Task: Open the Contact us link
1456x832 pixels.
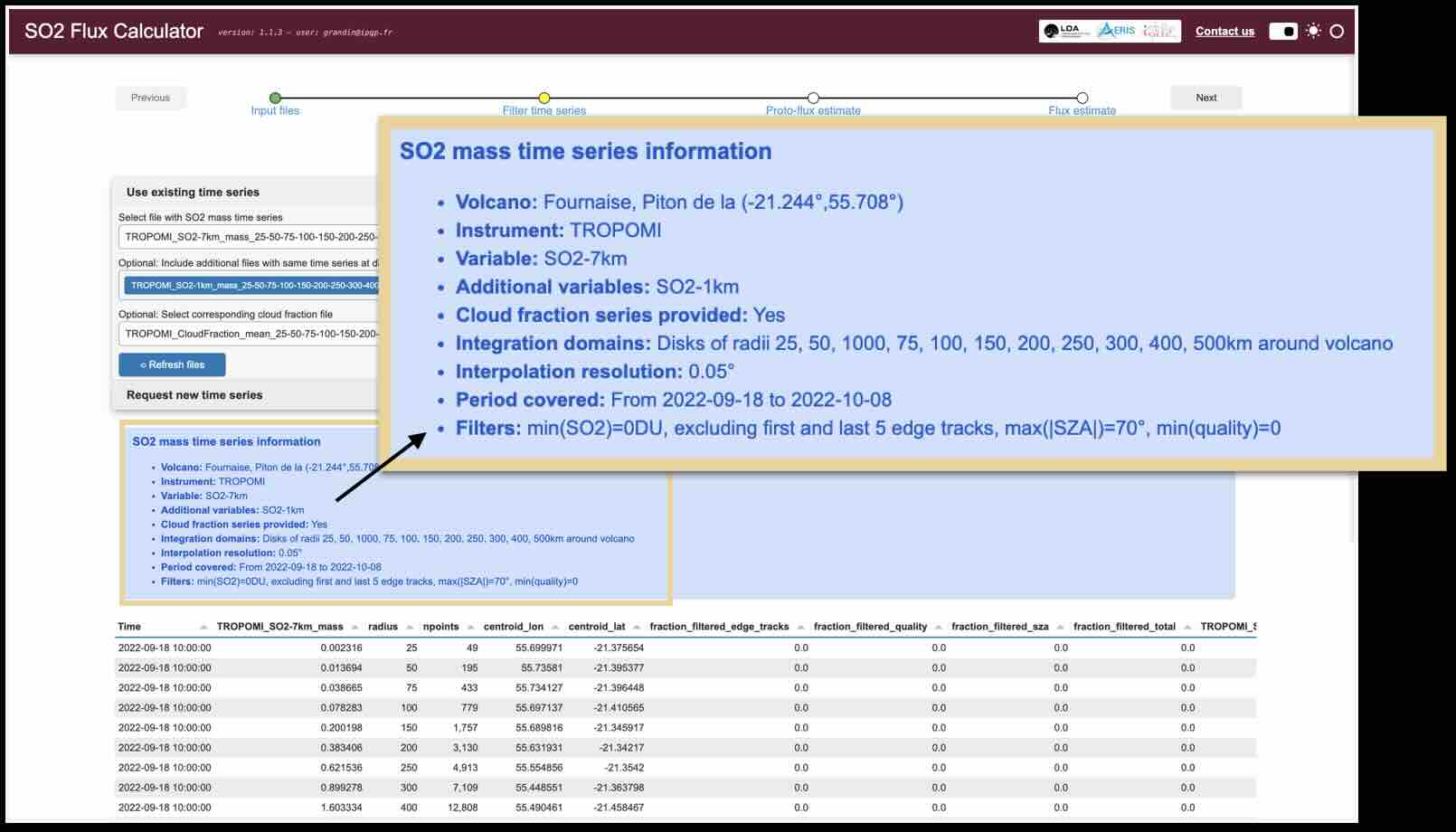Action: (x=1224, y=31)
